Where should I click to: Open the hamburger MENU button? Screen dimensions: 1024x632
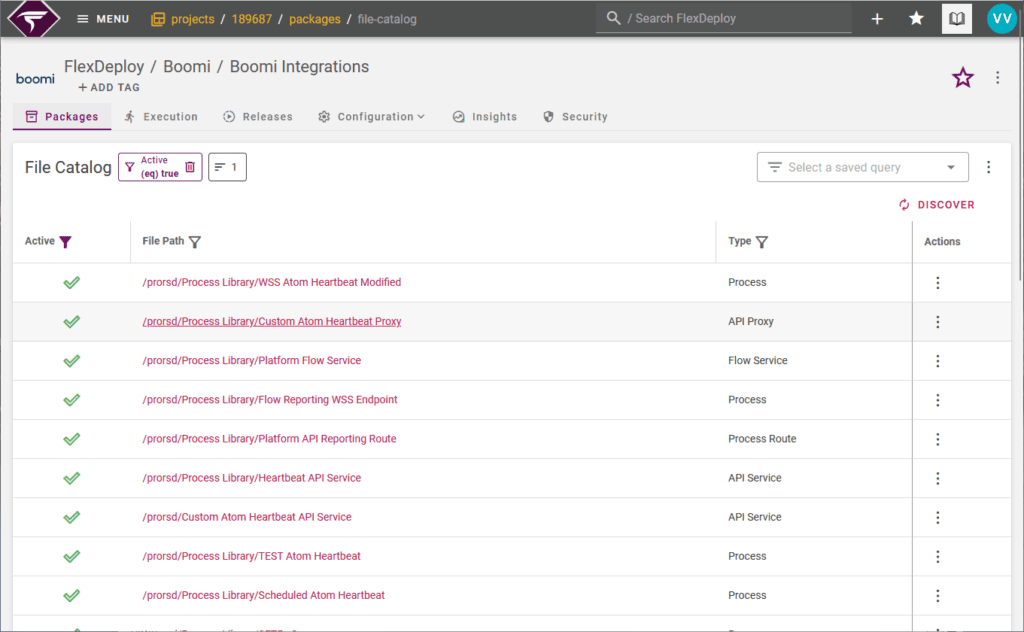pos(103,19)
